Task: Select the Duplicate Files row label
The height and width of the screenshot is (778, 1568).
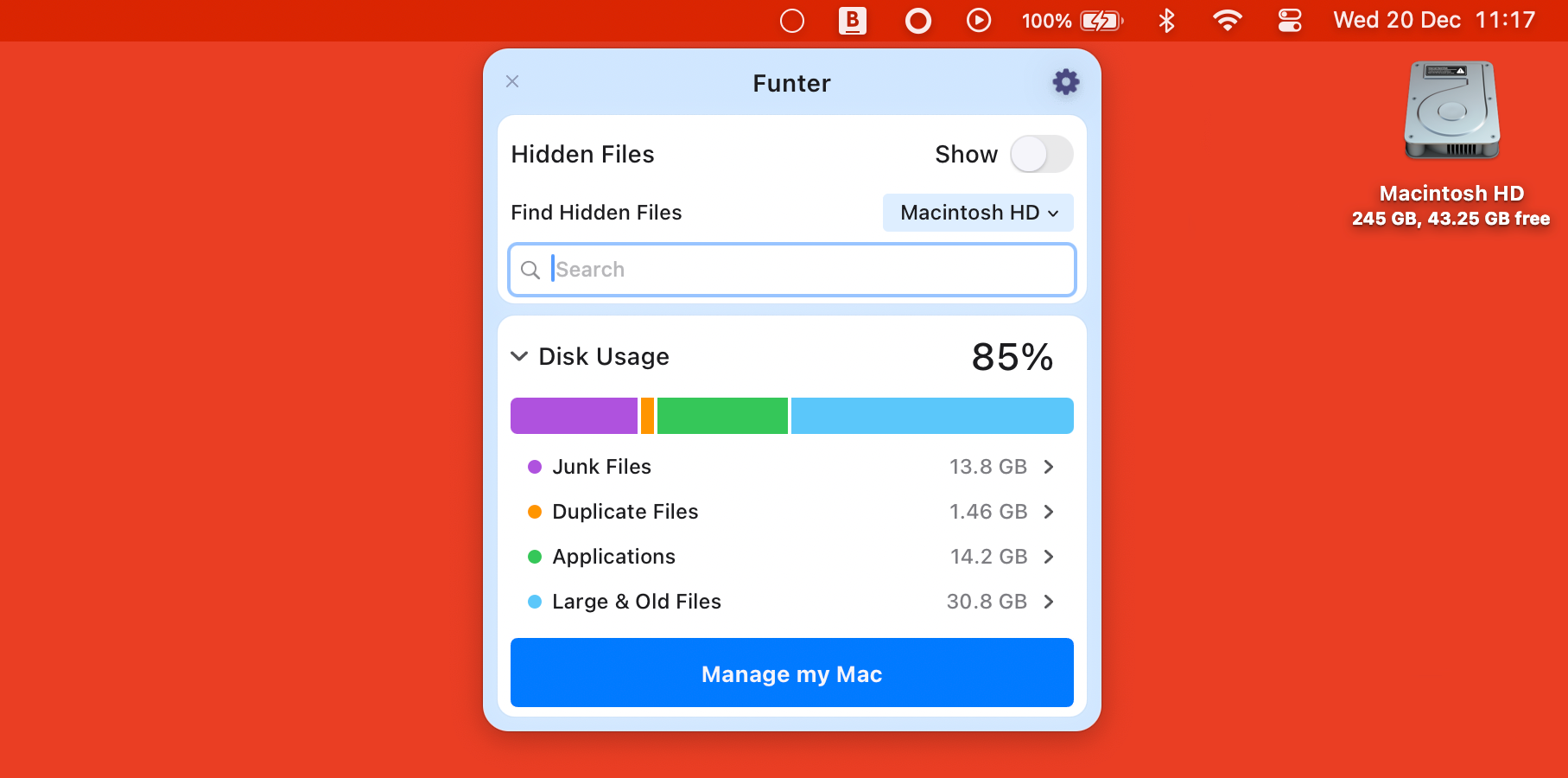Action: pyautogui.click(x=625, y=512)
